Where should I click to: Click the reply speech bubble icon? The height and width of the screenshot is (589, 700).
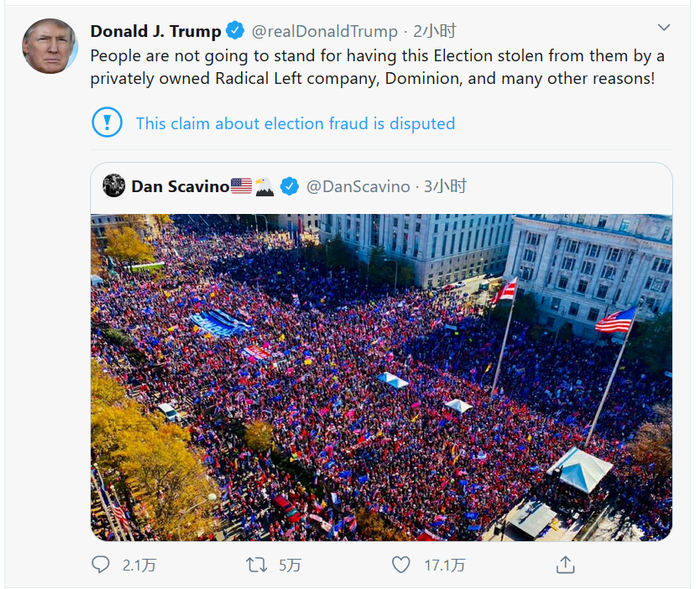(100, 565)
